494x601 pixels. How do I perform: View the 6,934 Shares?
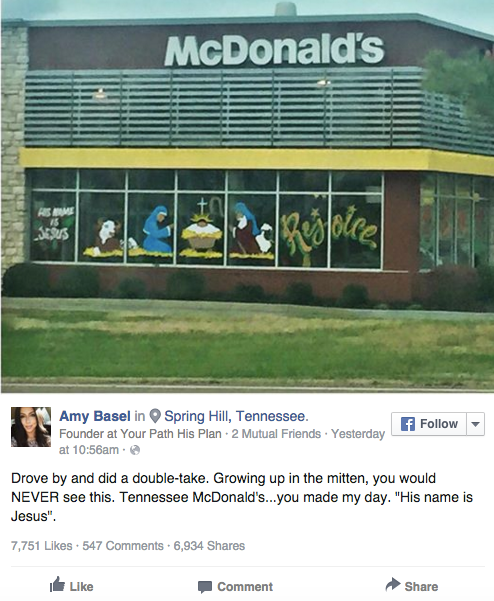click(209, 545)
